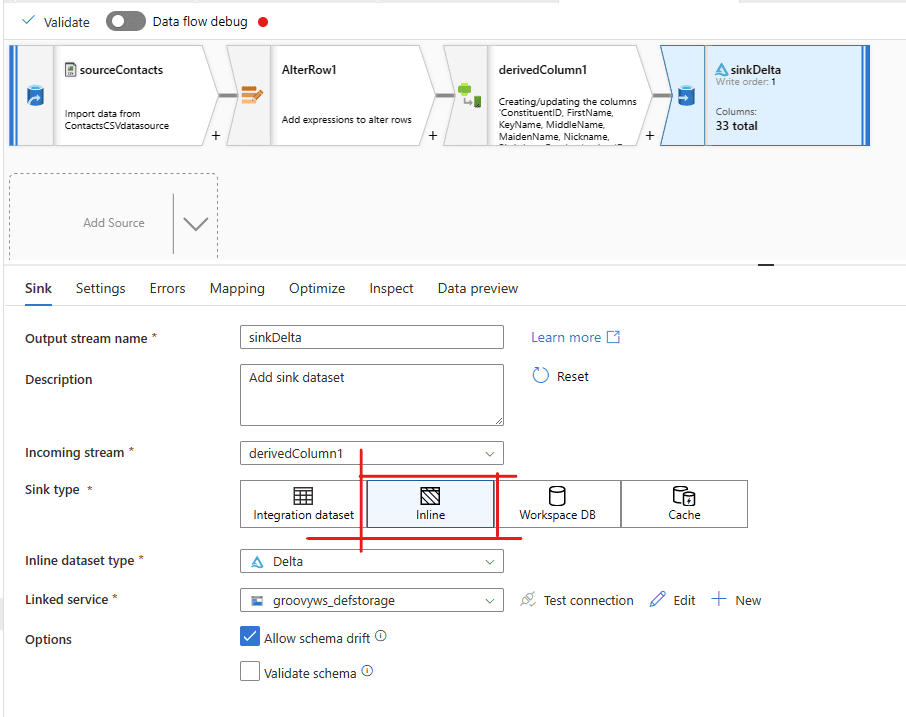The image size is (906, 717).
Task: Open the Incoming stream dropdown
Action: coord(372,453)
